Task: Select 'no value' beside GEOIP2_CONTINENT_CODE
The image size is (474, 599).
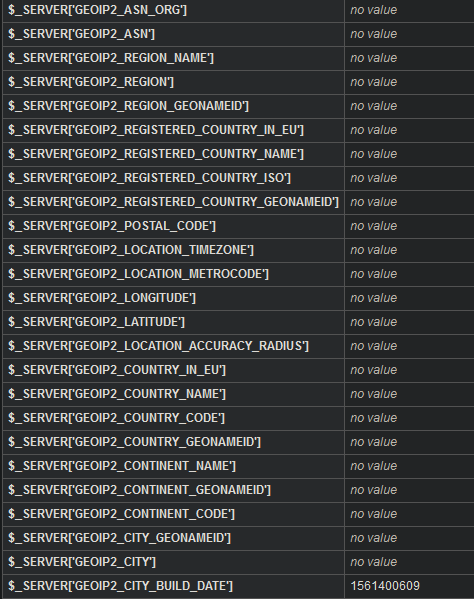Action: 374,515
